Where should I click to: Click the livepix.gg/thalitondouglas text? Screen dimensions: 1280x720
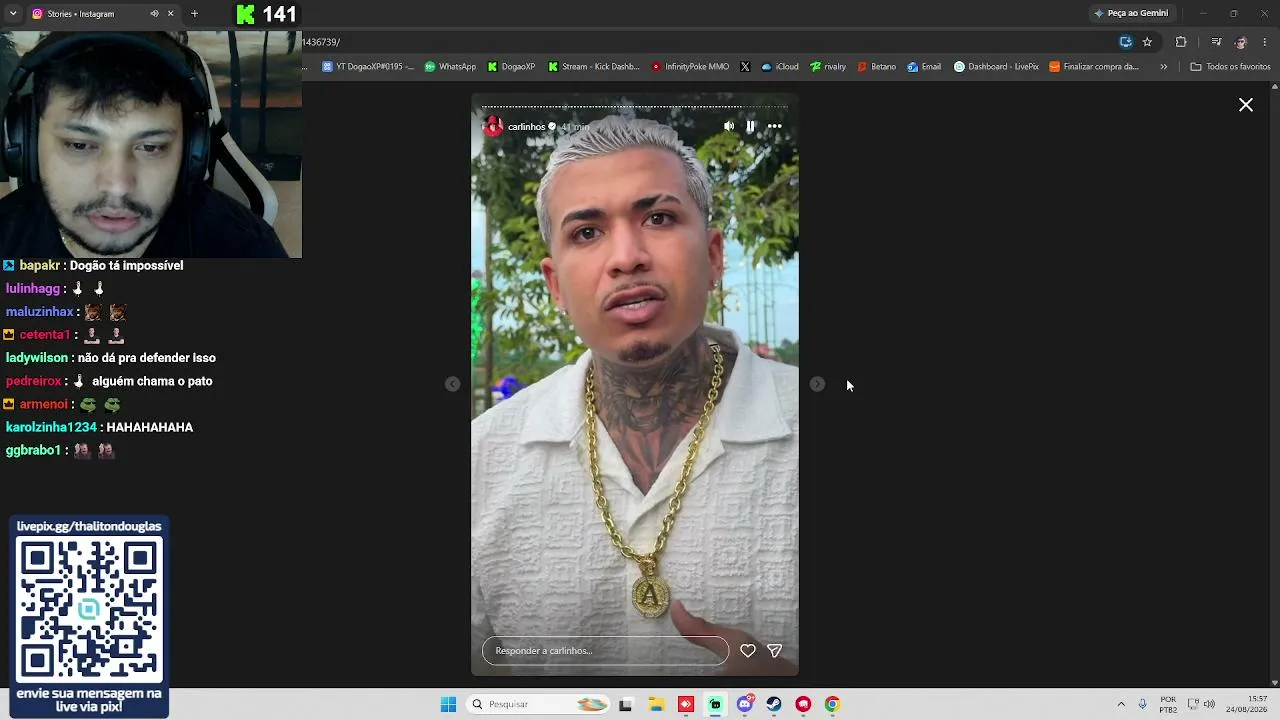pyautogui.click(x=89, y=527)
